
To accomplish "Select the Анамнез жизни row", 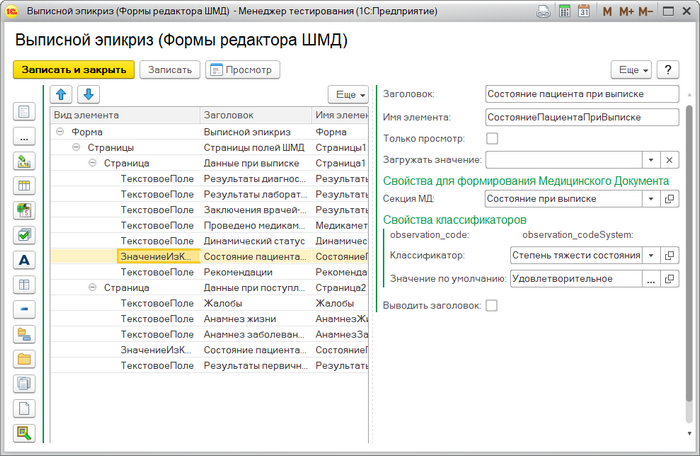I will coord(209,319).
